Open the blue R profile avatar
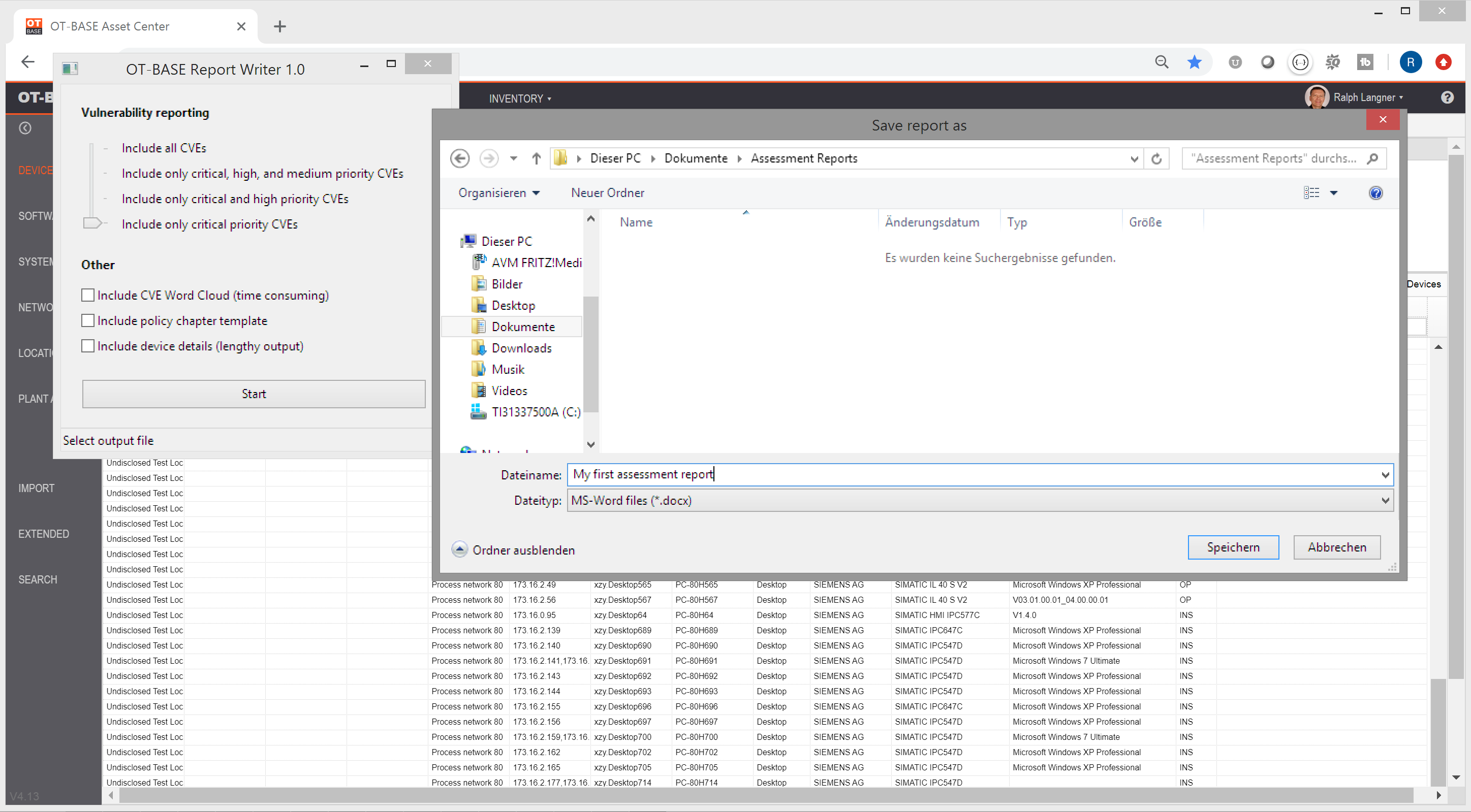The width and height of the screenshot is (1471, 812). click(1411, 61)
